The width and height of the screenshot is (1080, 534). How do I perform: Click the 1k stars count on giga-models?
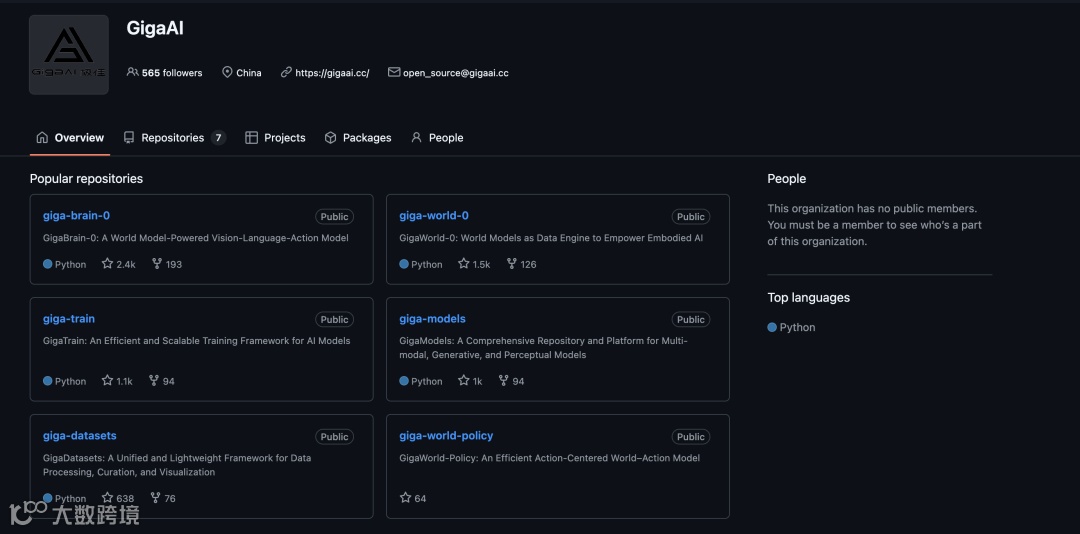[477, 381]
